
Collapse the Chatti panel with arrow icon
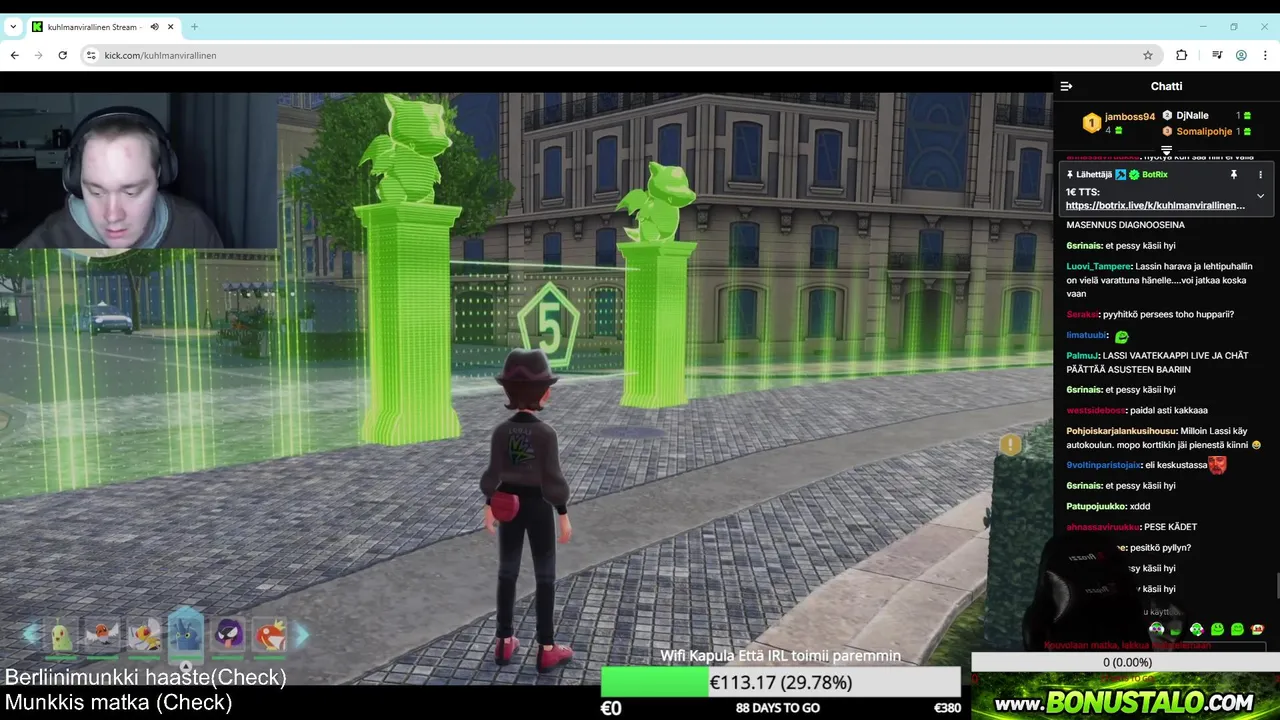[x=1066, y=86]
